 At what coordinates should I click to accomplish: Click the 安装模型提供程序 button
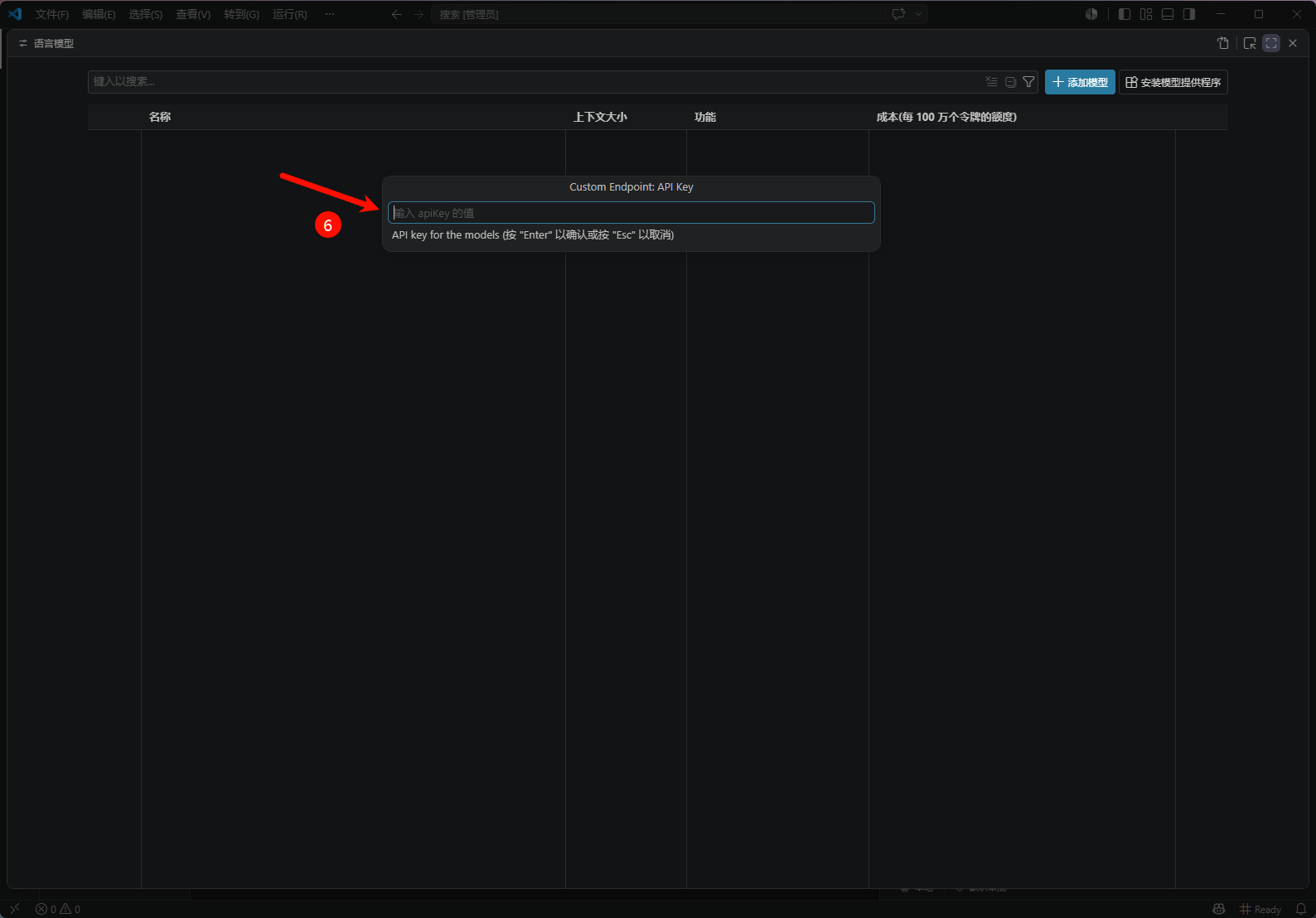(1173, 82)
